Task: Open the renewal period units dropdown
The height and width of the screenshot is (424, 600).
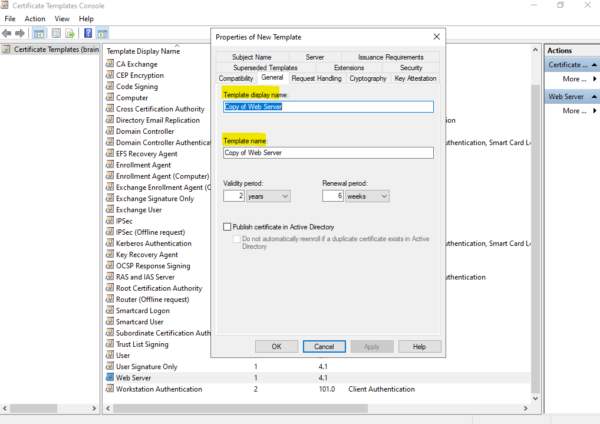Action: [367, 196]
